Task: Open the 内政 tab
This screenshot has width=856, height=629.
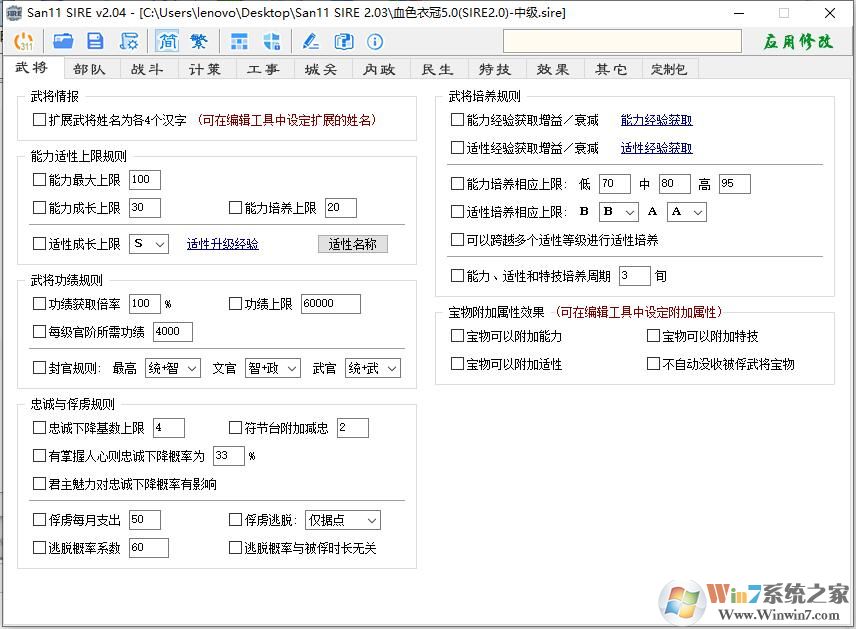Action: pos(379,68)
